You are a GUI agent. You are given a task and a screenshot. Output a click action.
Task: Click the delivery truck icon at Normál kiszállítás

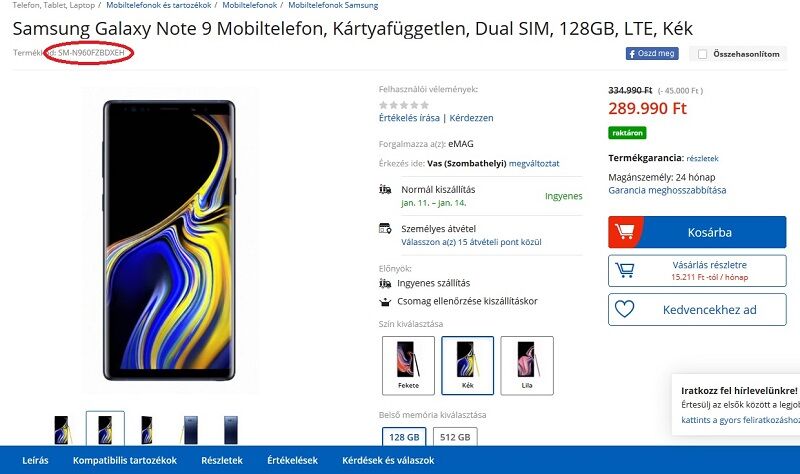tap(385, 189)
